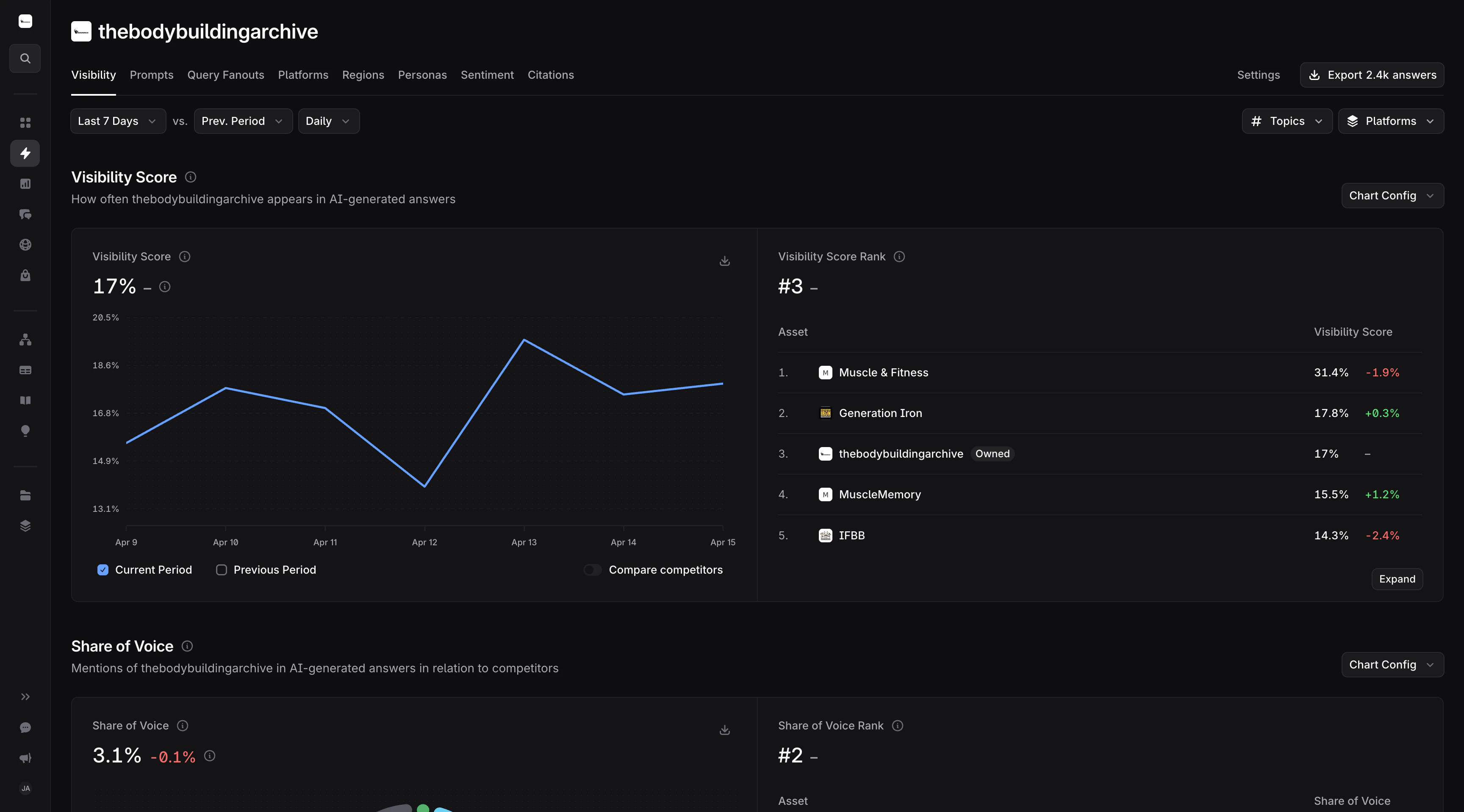Click the stacked layers sidebar icon

25,526
